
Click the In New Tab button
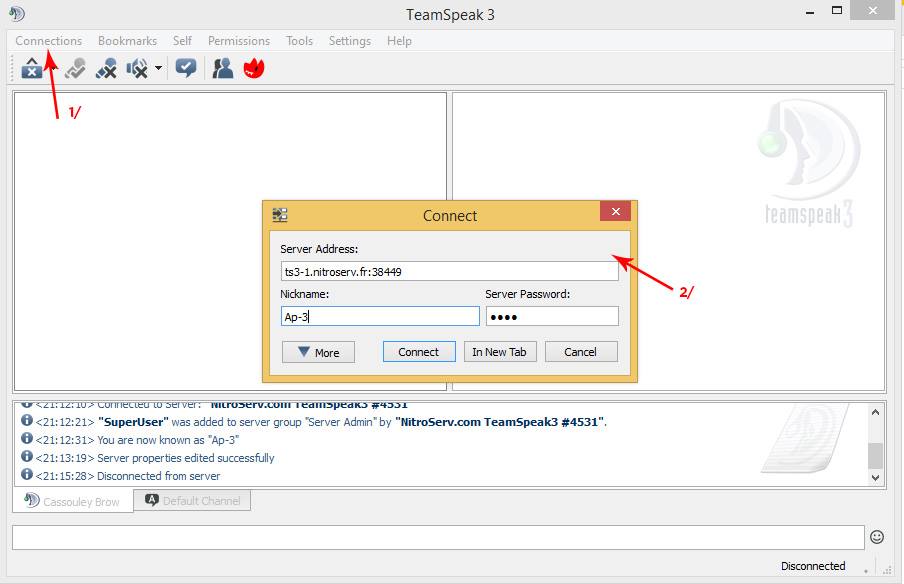[x=500, y=352]
